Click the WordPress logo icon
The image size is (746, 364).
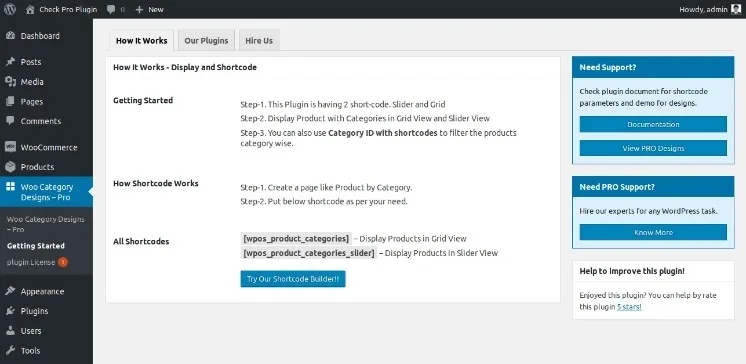tap(10, 9)
